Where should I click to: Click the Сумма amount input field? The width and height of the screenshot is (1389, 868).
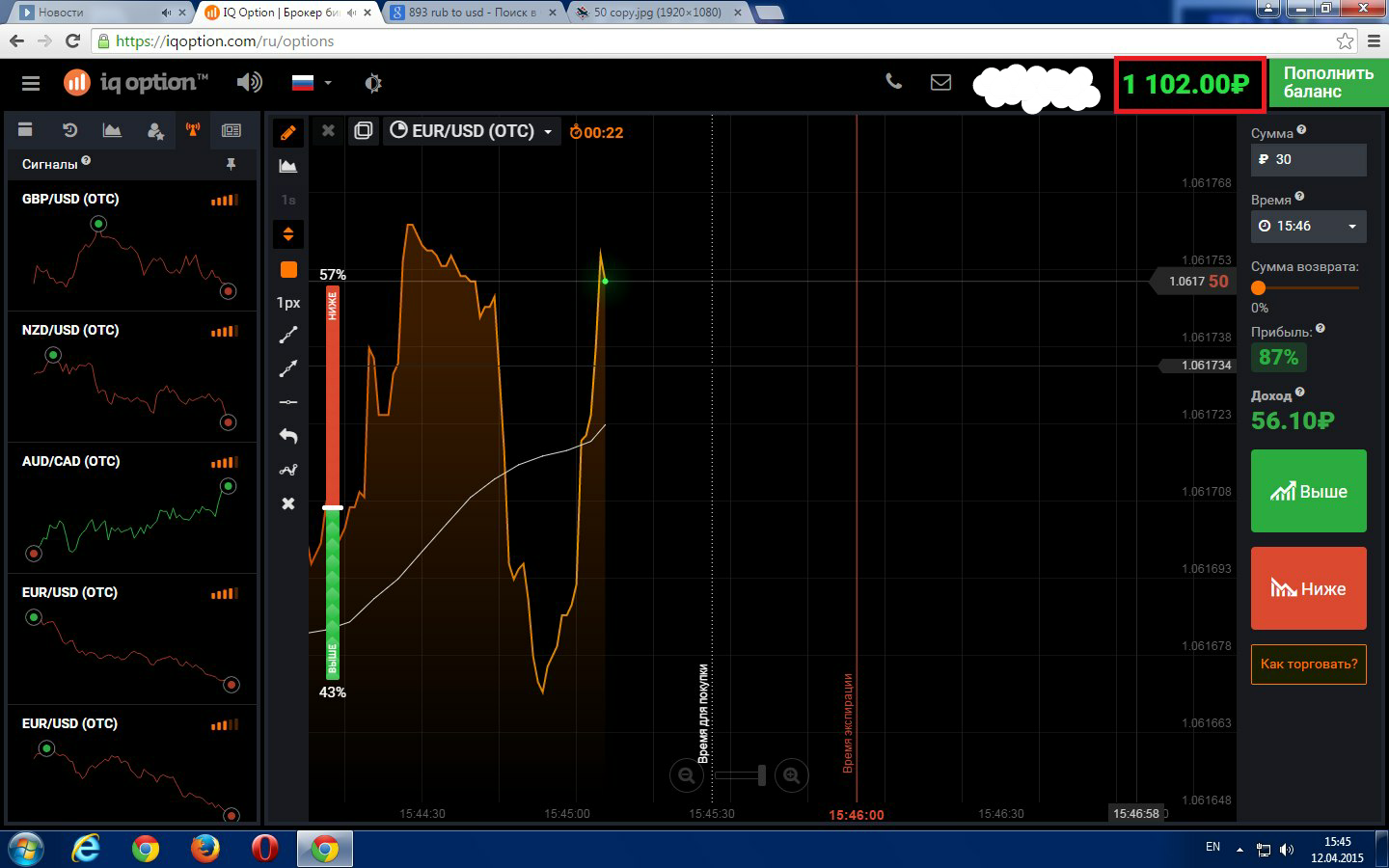(x=1309, y=160)
